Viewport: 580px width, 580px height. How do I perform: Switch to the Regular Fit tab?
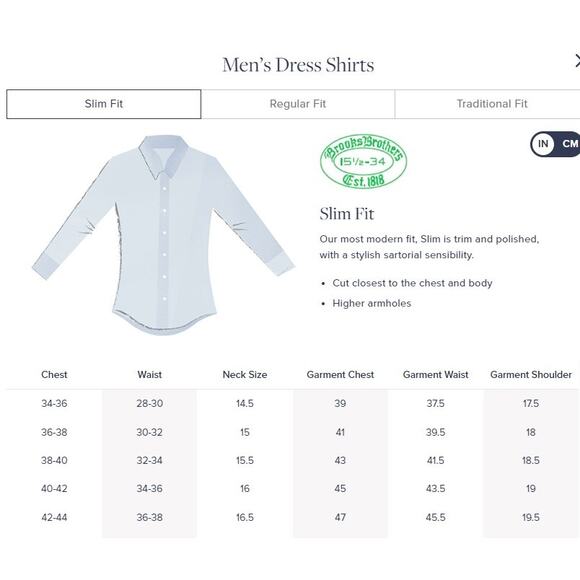point(298,104)
